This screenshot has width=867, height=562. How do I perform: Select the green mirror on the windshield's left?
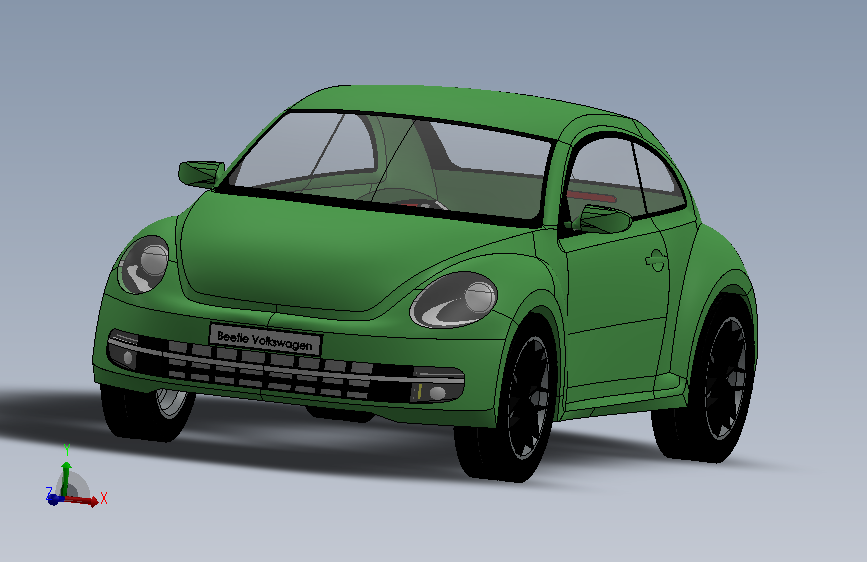click(x=201, y=174)
